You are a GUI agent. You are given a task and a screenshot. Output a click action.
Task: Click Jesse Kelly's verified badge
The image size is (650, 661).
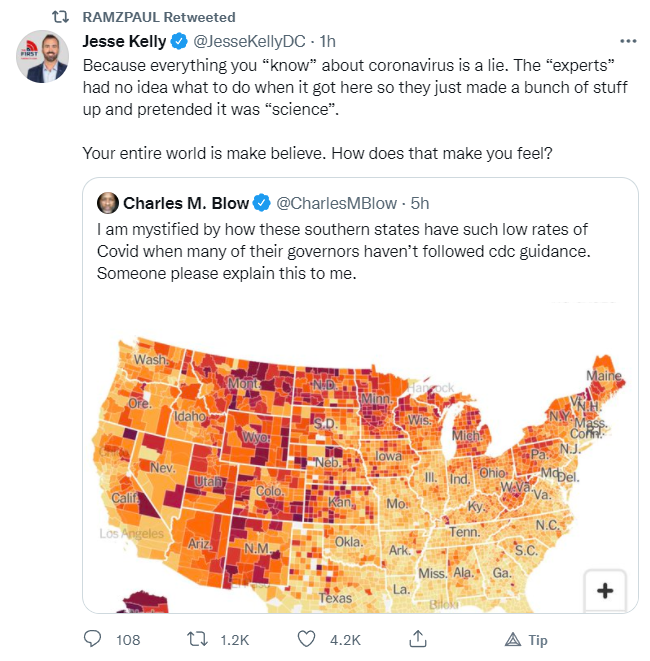pyautogui.click(x=179, y=41)
